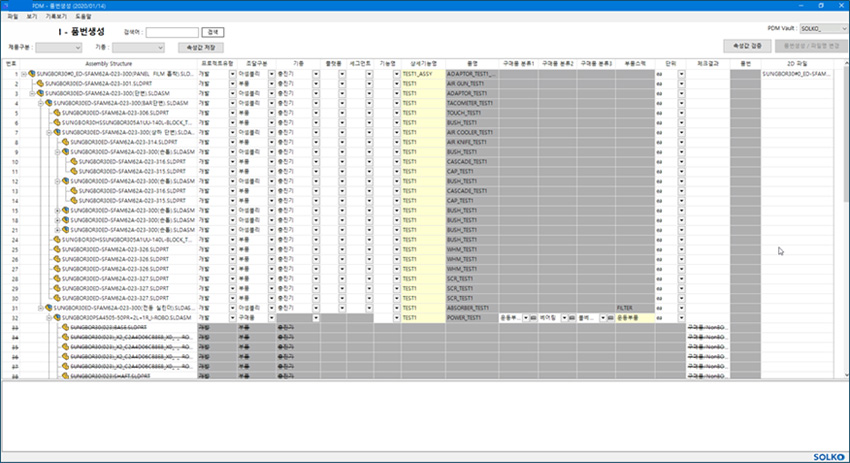Click the 검색어 search input field

pos(172,32)
